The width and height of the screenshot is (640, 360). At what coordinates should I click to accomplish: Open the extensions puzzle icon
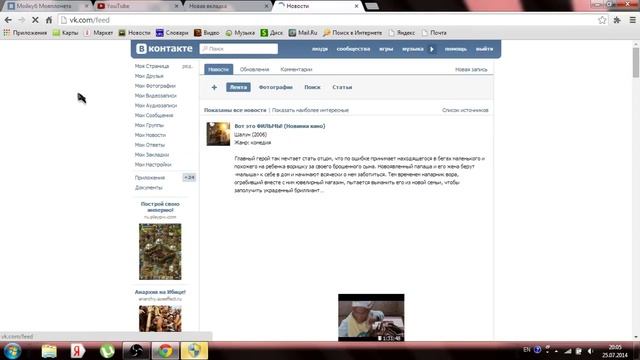click(x=617, y=20)
